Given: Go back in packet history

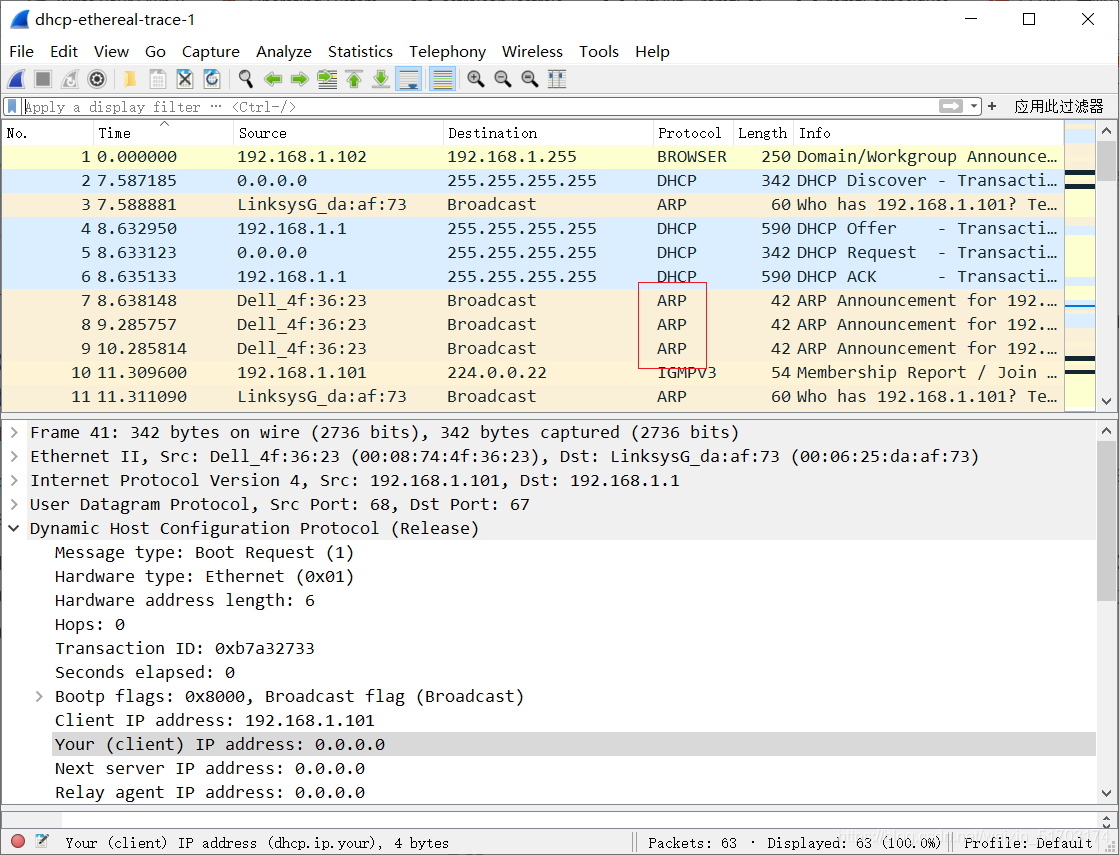Looking at the screenshot, I should (x=273, y=79).
